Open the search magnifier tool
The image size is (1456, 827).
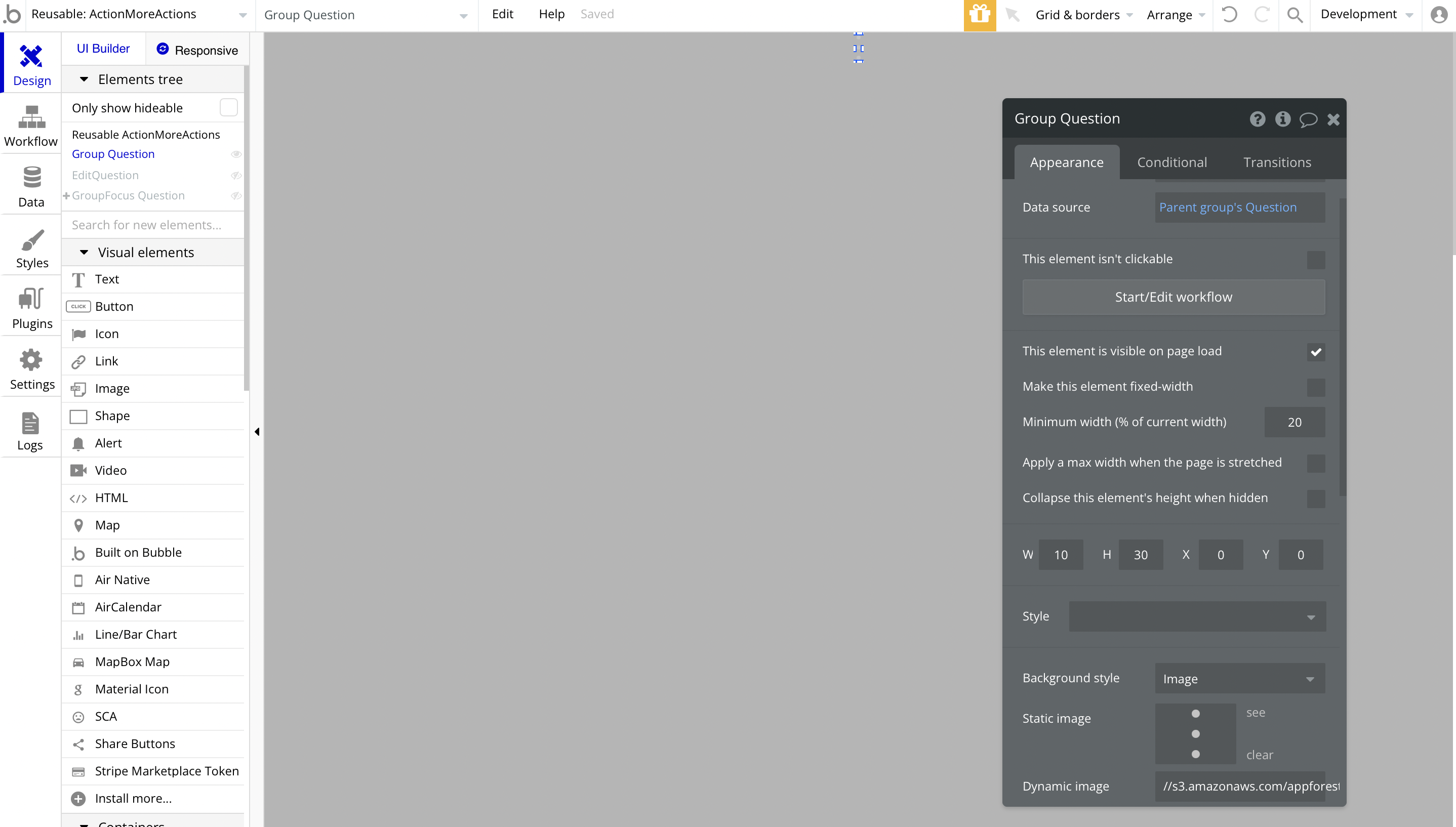coord(1295,15)
